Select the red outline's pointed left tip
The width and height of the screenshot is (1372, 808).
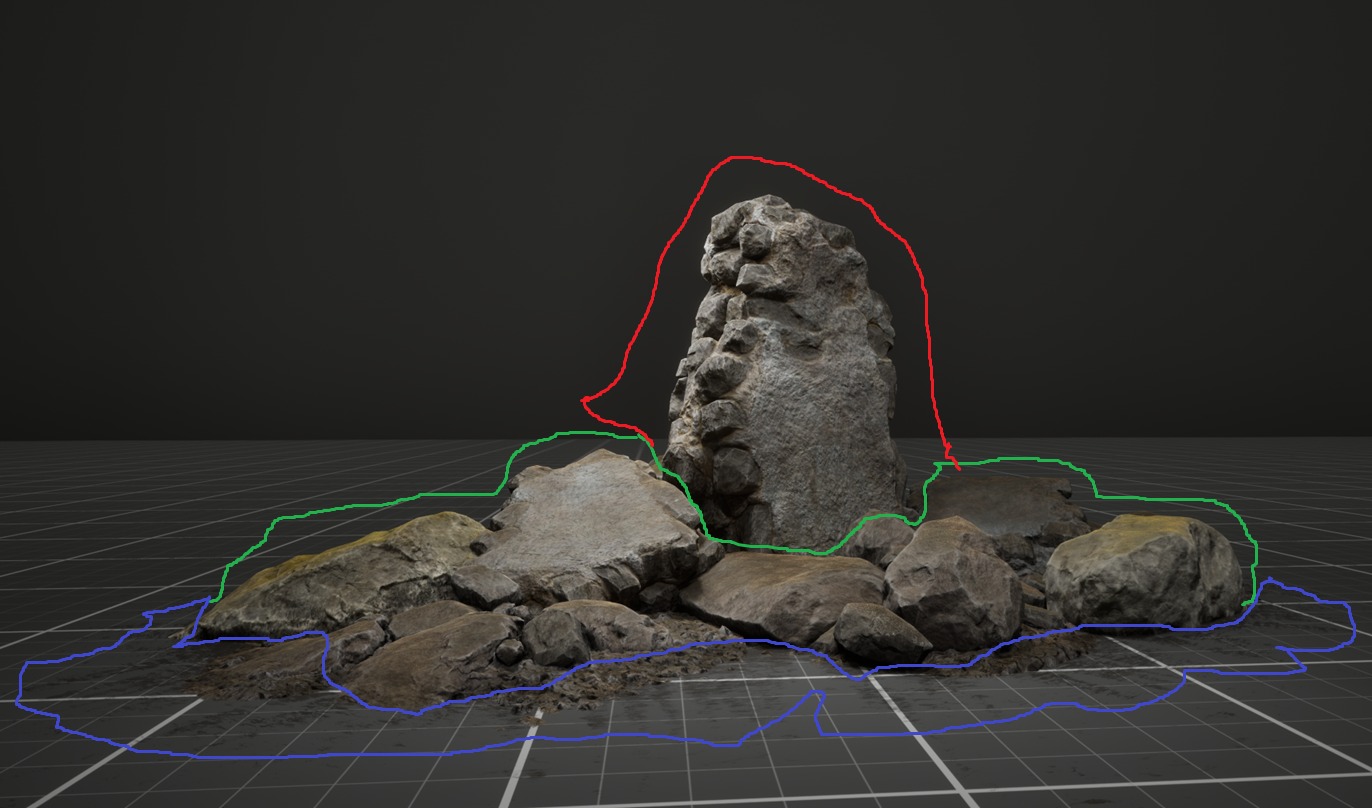584,401
